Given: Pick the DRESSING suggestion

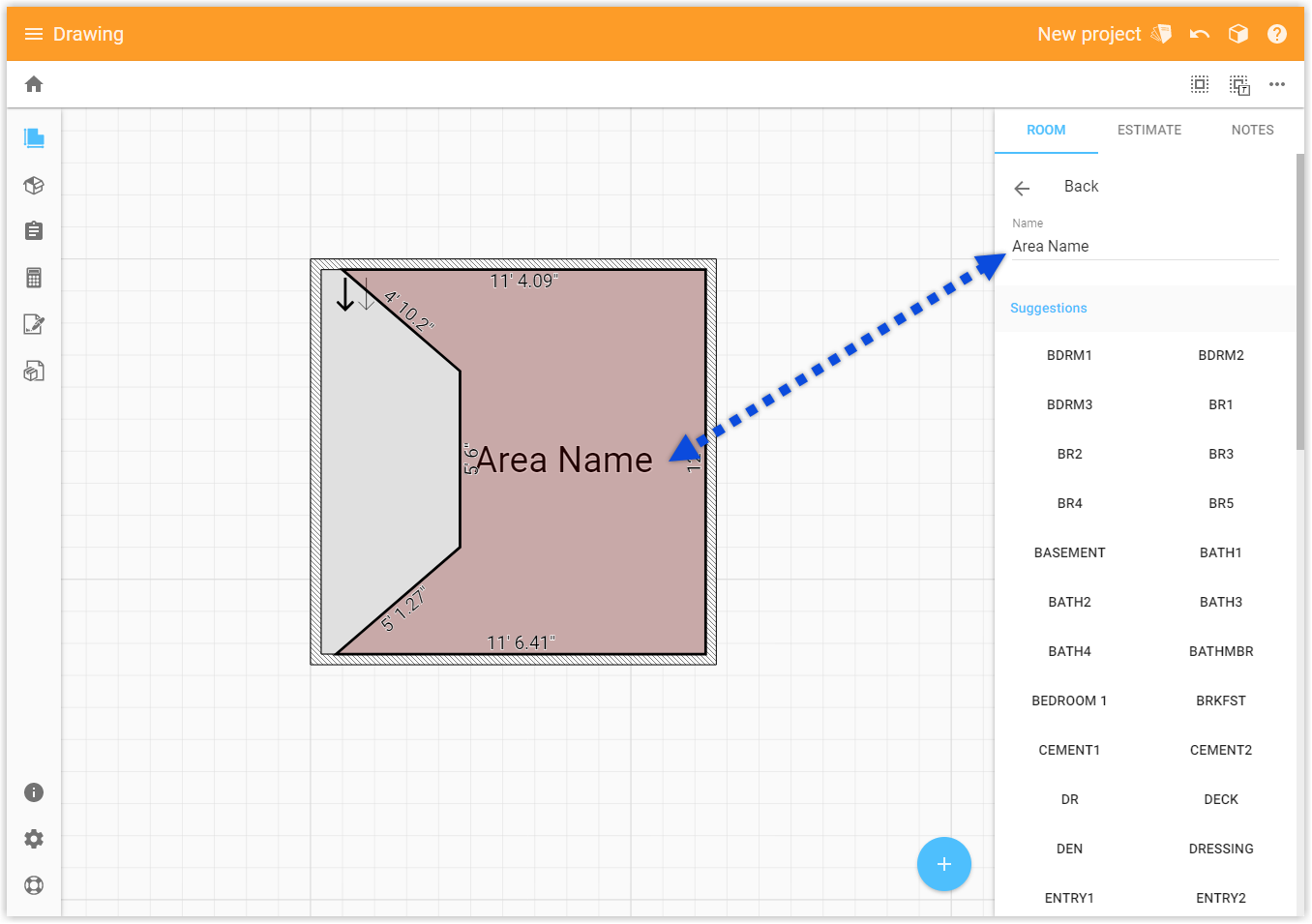Looking at the screenshot, I should point(1221,849).
